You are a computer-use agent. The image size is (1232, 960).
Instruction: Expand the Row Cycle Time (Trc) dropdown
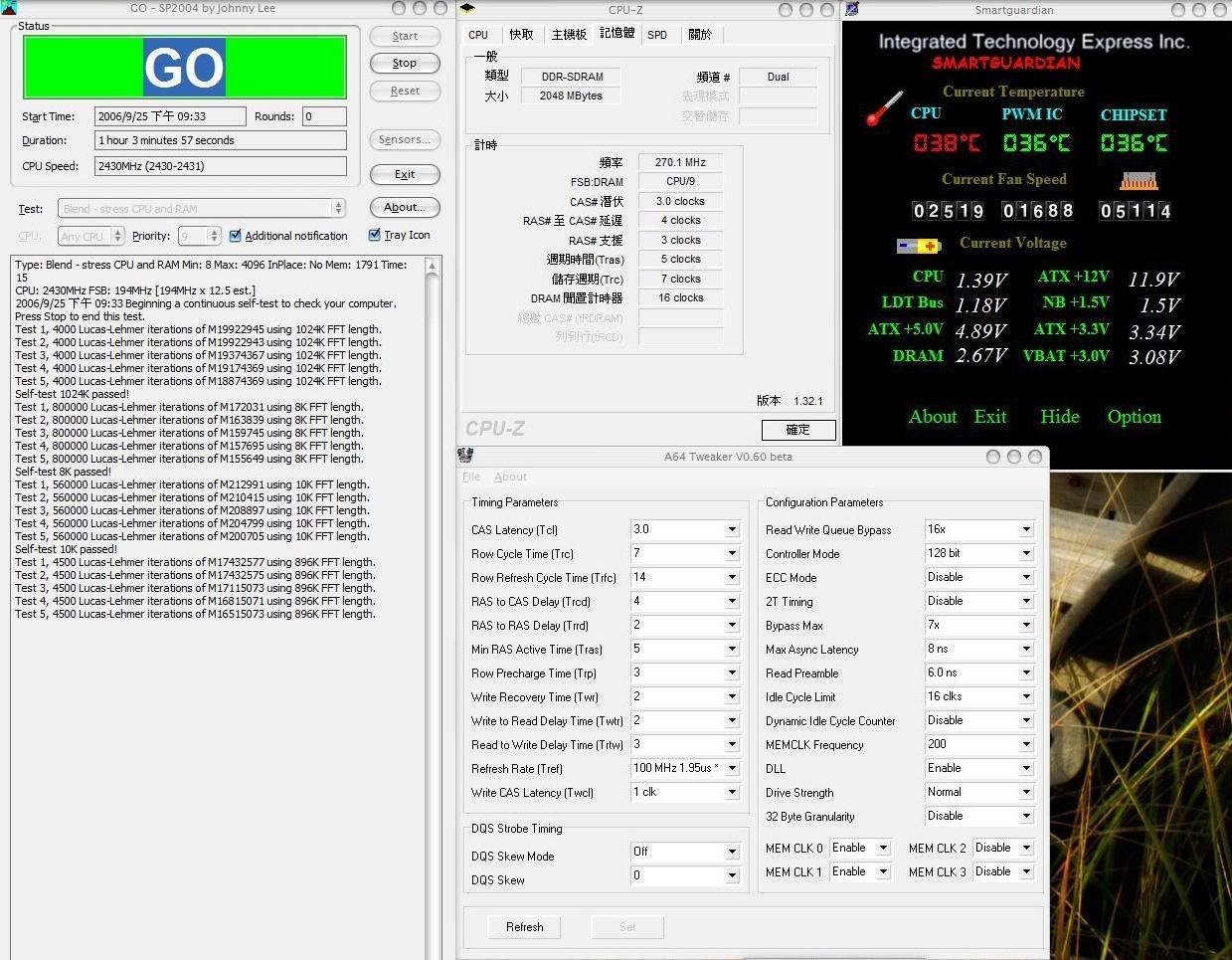coord(732,553)
